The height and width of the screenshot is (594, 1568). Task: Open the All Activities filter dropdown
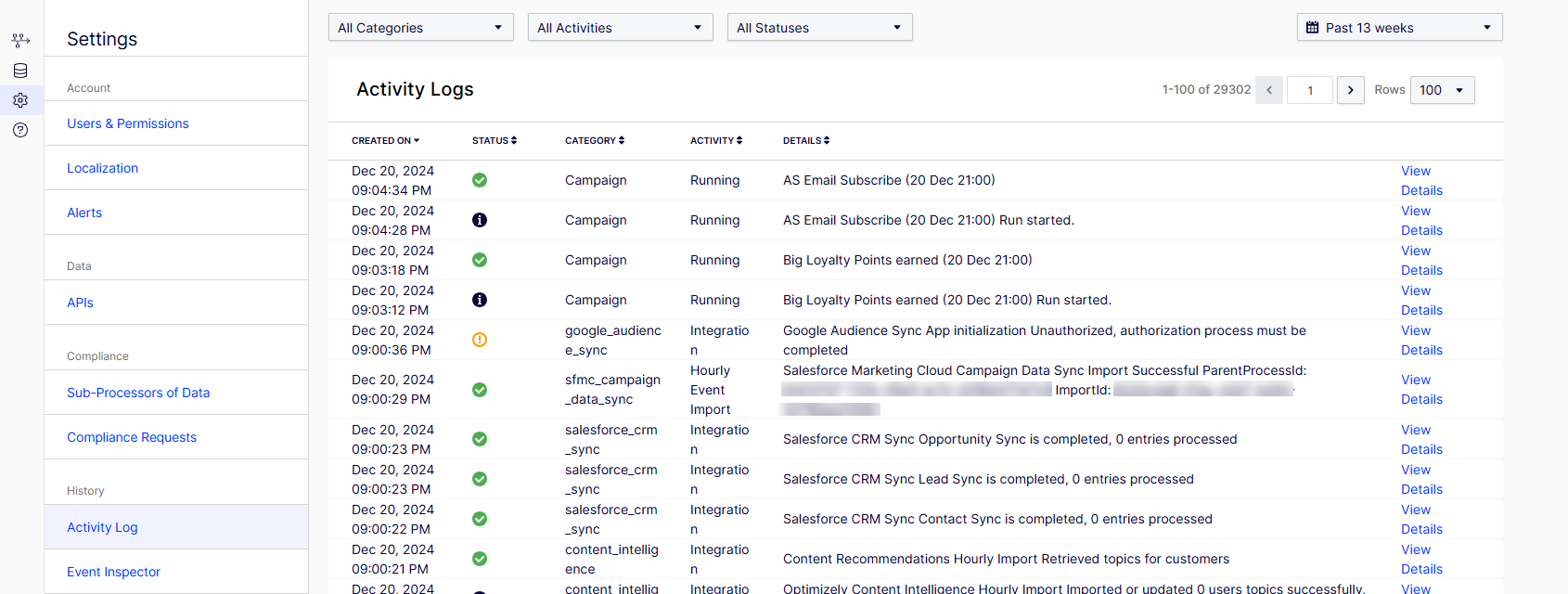620,28
